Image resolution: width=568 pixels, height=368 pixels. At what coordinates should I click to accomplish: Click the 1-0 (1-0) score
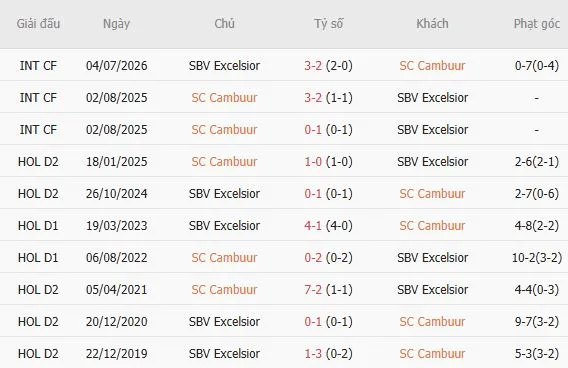(328, 162)
